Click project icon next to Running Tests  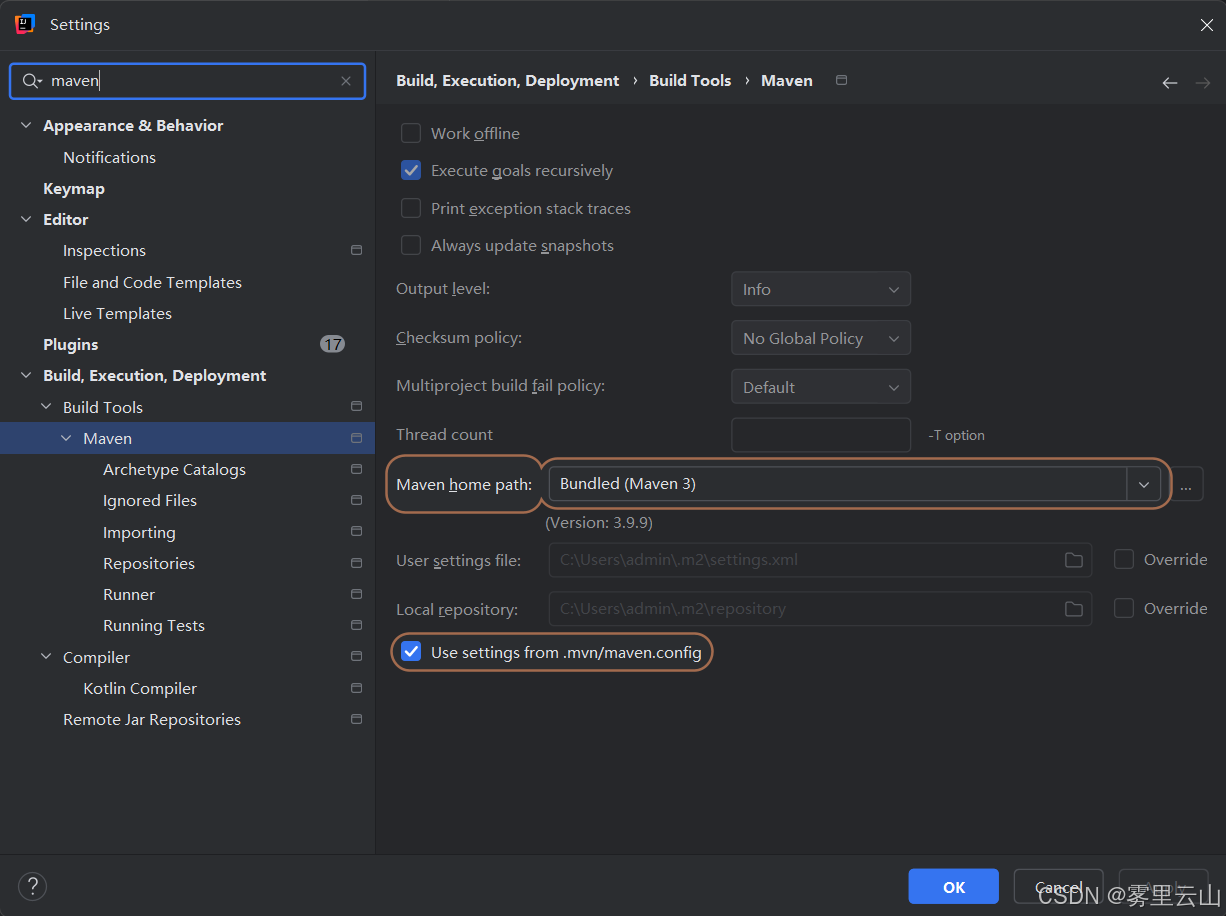[356, 625]
